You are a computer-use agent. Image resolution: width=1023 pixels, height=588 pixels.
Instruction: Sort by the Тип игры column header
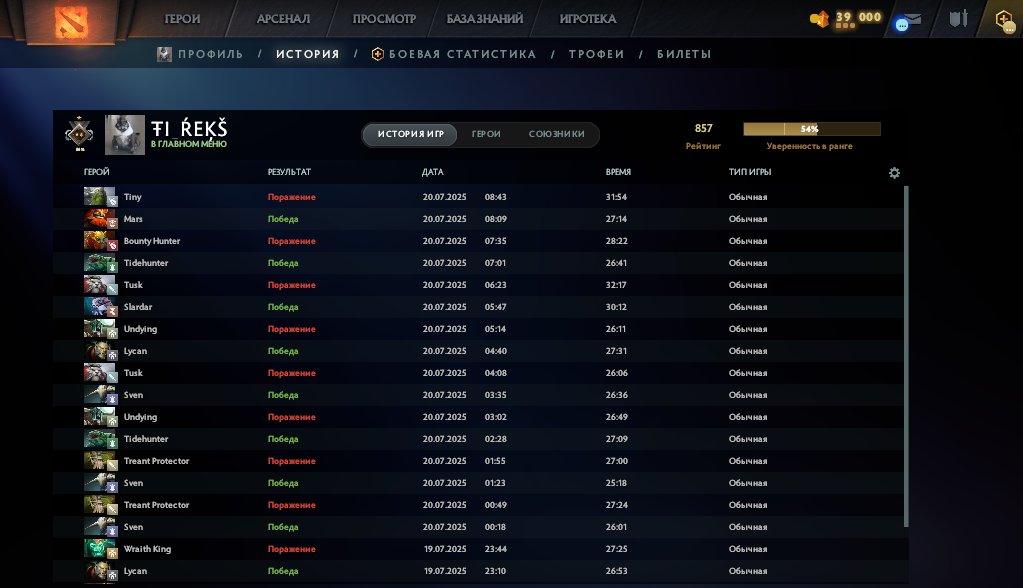(x=750, y=172)
